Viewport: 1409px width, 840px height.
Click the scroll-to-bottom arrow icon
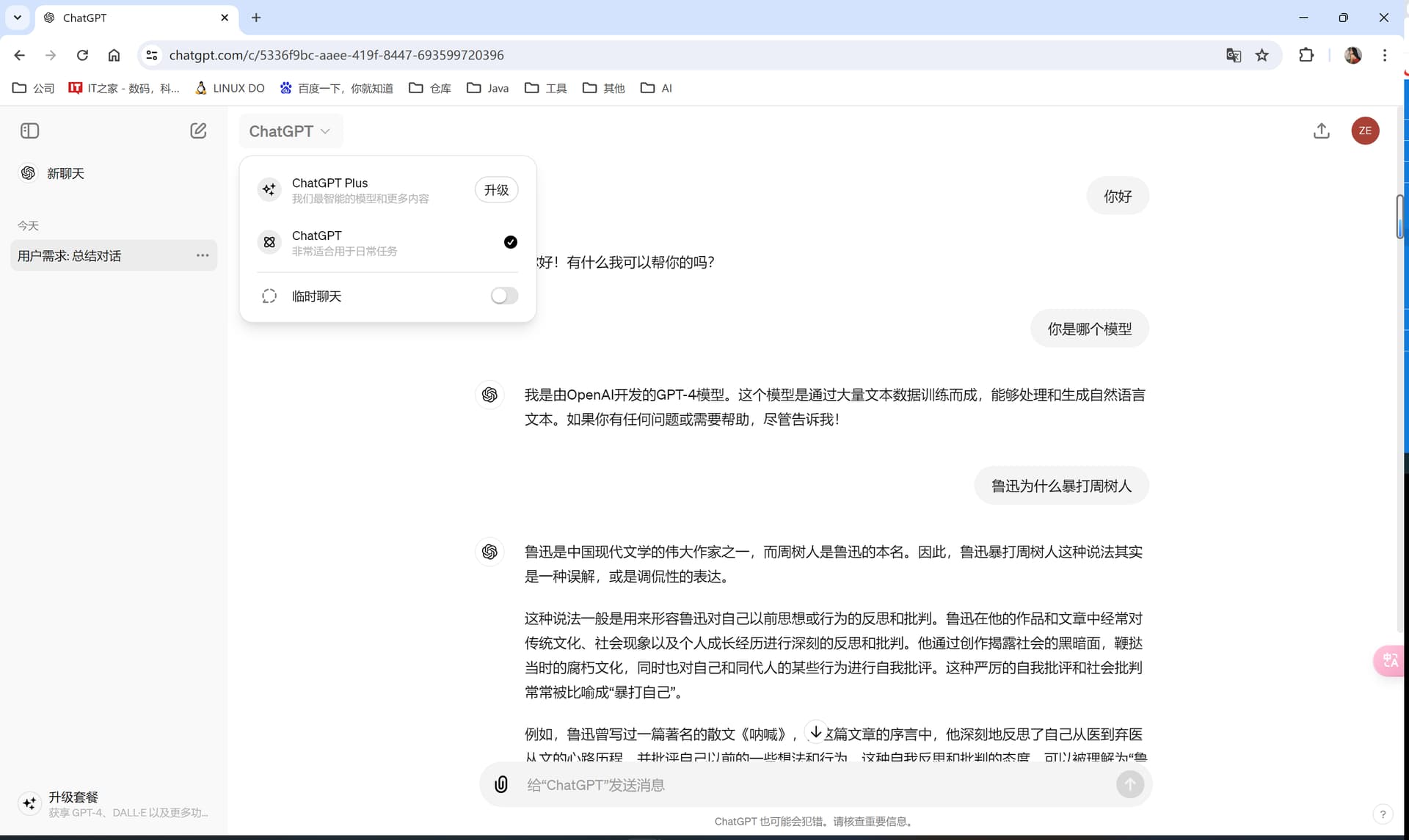816,731
